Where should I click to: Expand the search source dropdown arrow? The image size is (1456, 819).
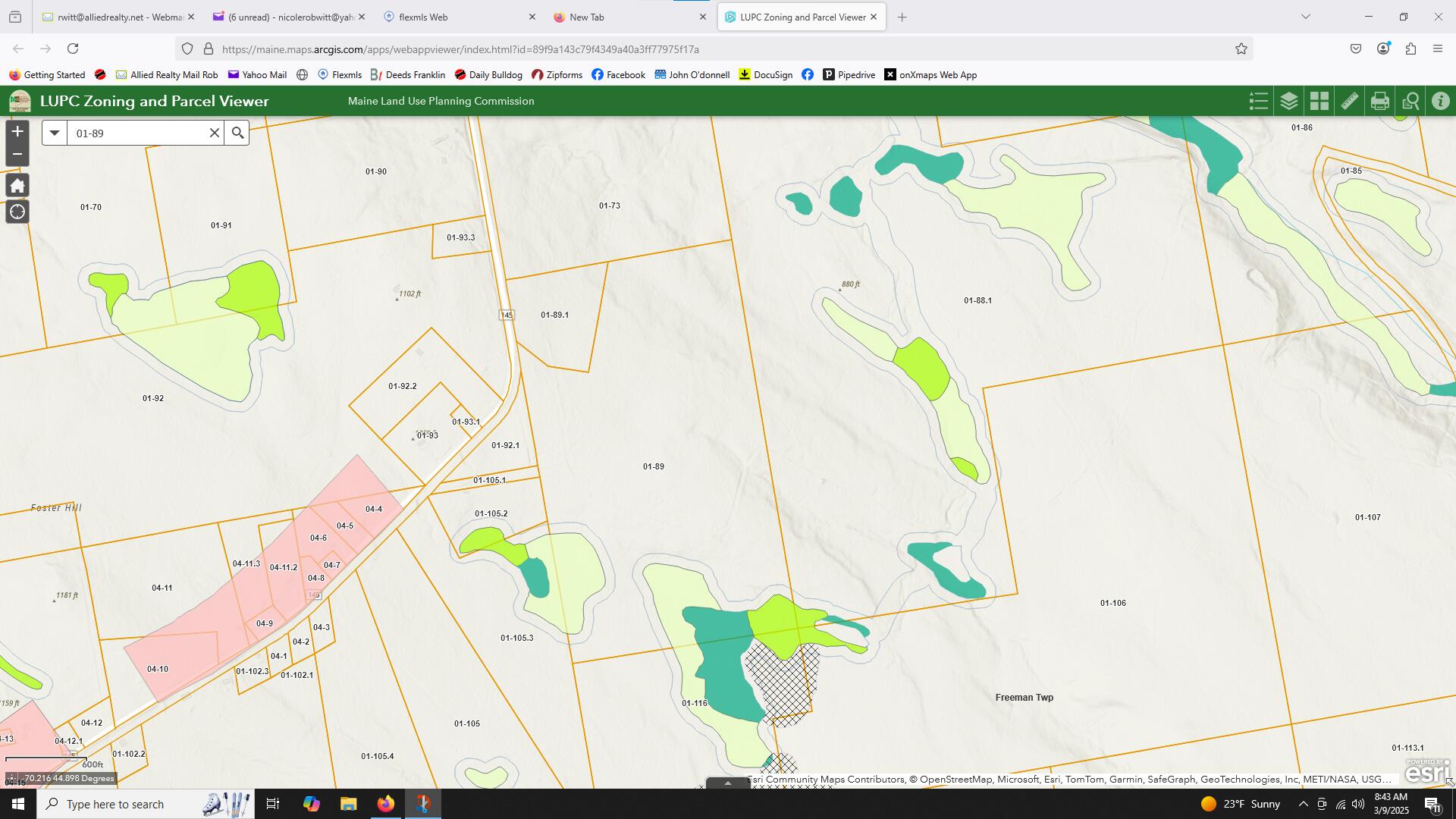[x=55, y=133]
